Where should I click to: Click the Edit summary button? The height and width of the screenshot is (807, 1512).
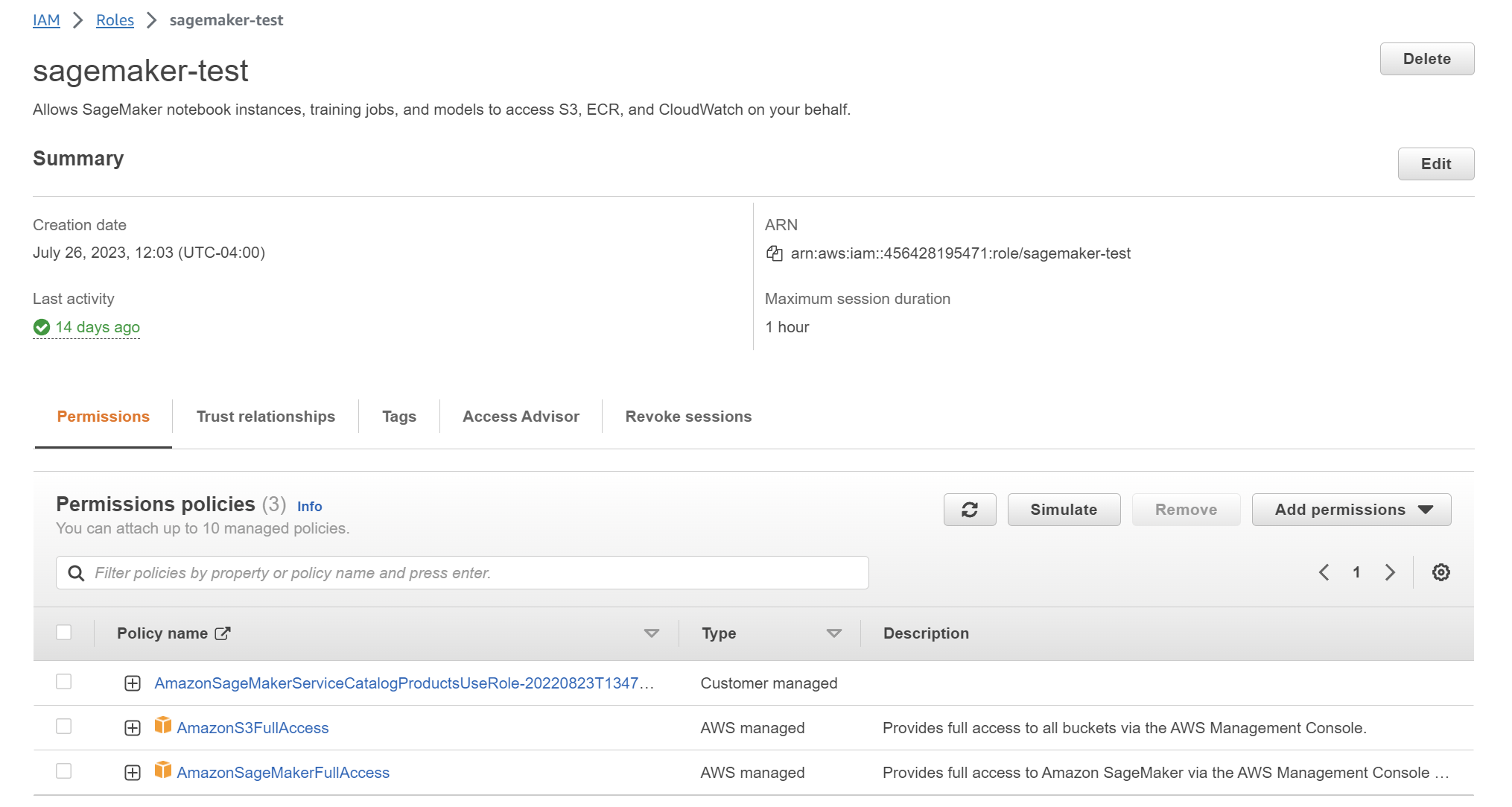pyautogui.click(x=1435, y=164)
